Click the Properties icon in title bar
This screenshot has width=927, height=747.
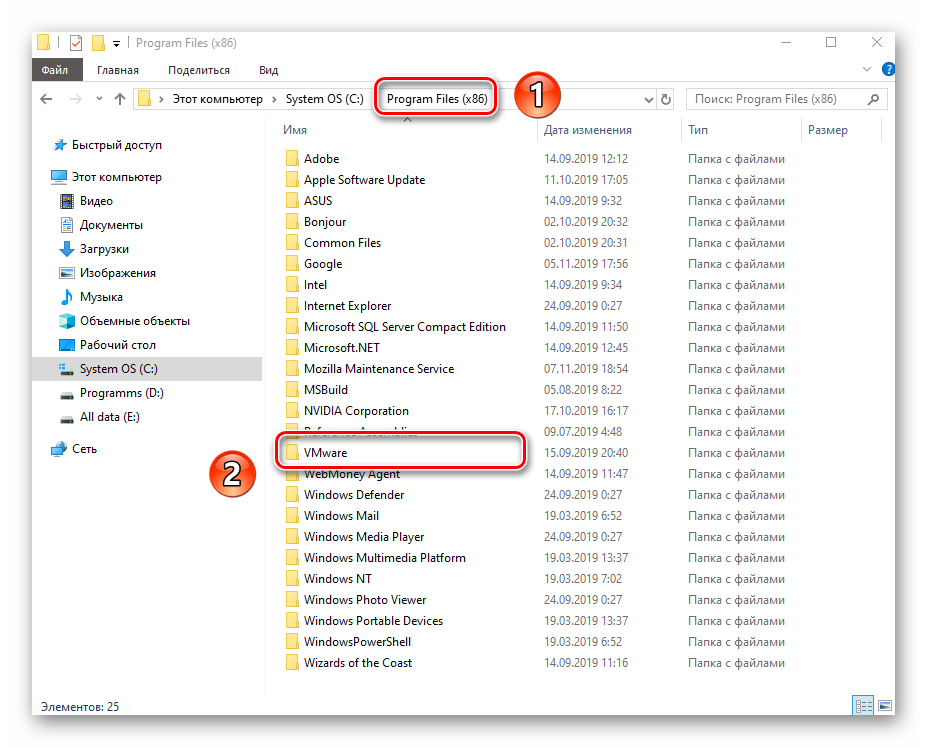pos(76,43)
